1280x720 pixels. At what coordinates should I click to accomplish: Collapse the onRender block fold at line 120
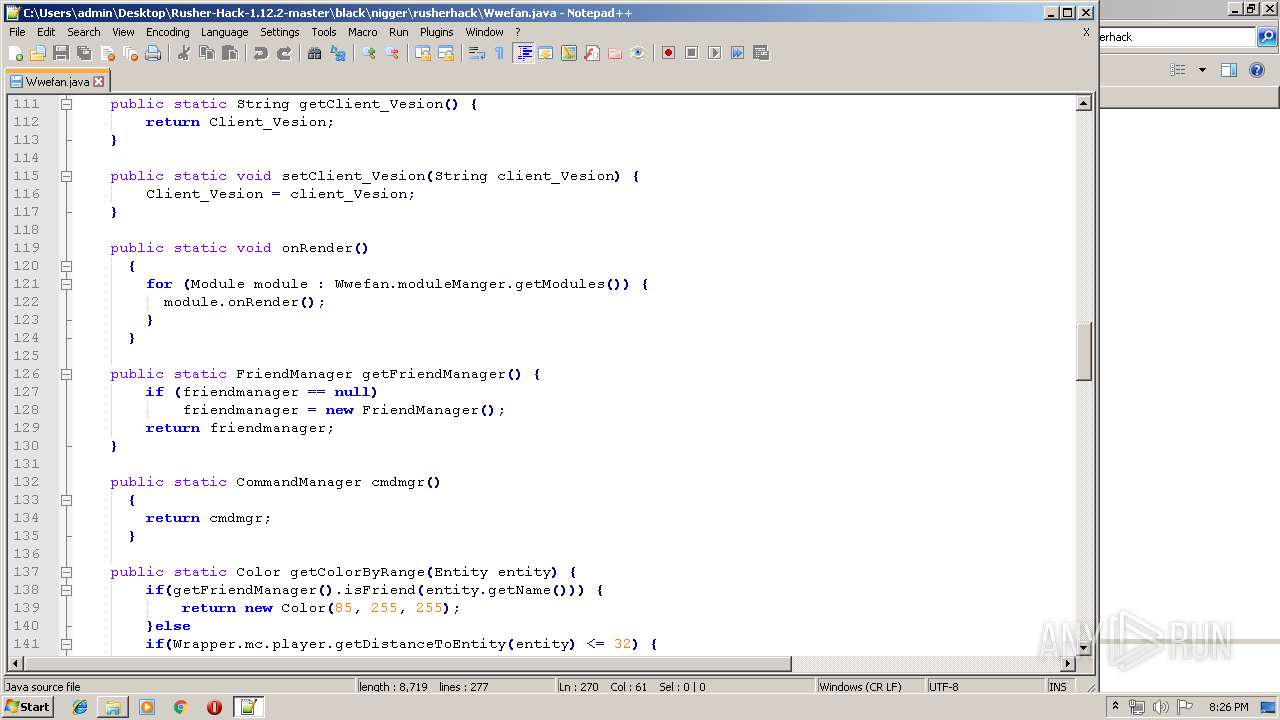[x=66, y=266]
